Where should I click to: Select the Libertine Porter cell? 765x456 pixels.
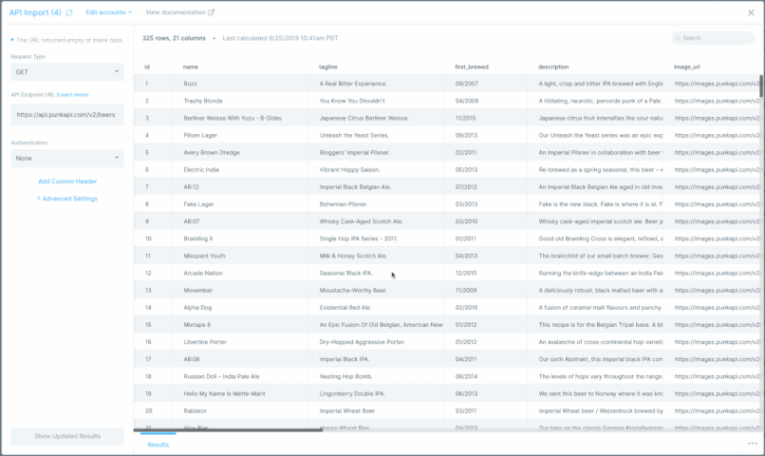(x=240, y=342)
